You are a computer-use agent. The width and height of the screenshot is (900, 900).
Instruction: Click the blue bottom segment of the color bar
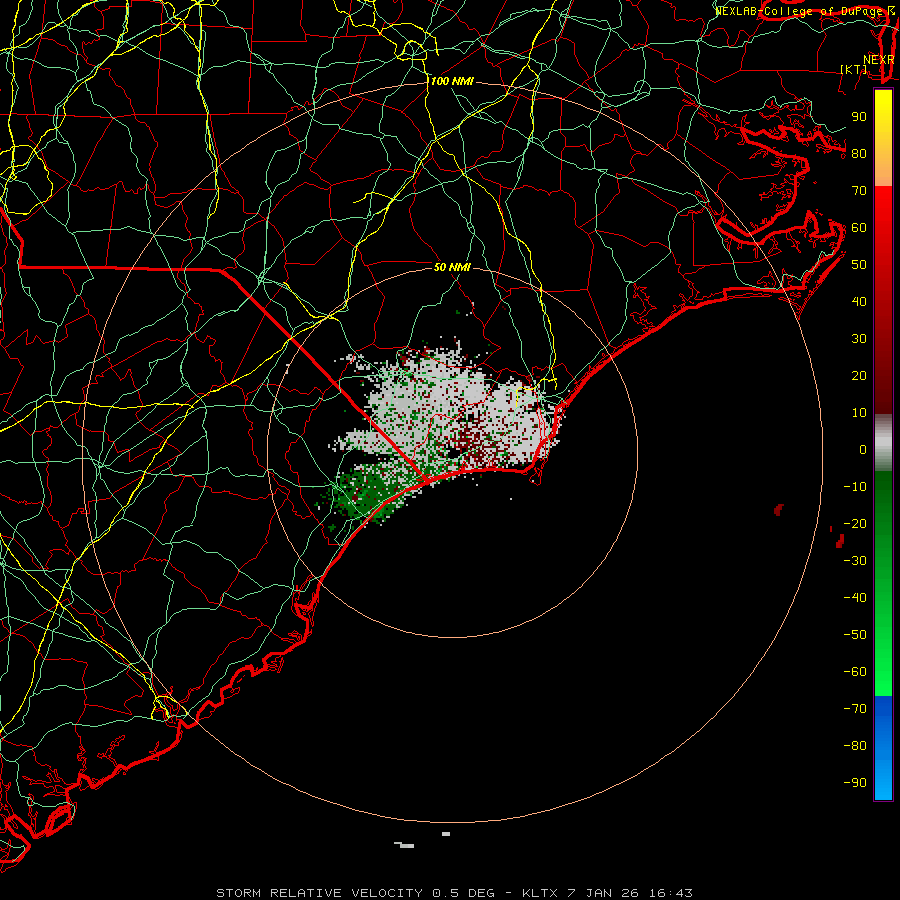point(883,748)
